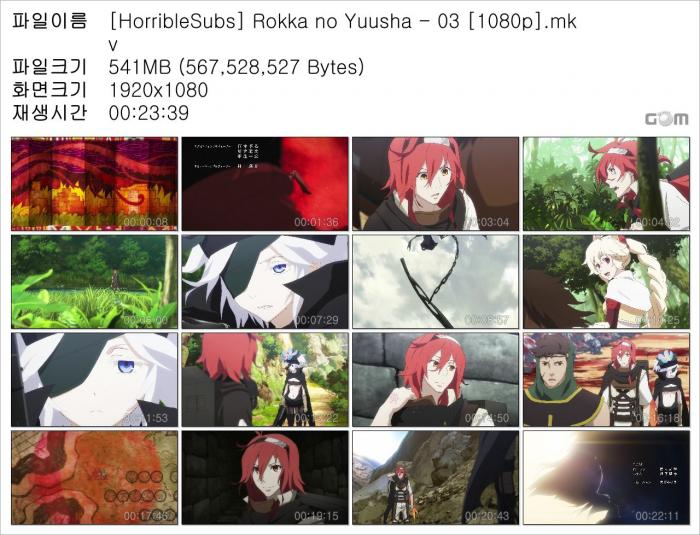Select the thumbnail at 00:00:08

(95, 184)
